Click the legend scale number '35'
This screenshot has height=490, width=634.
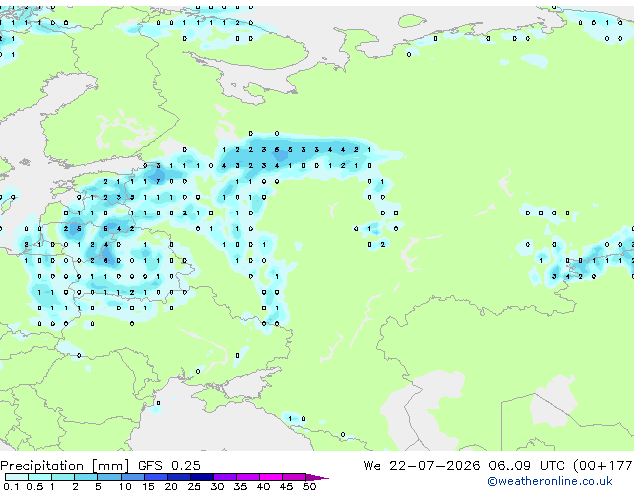(240, 486)
